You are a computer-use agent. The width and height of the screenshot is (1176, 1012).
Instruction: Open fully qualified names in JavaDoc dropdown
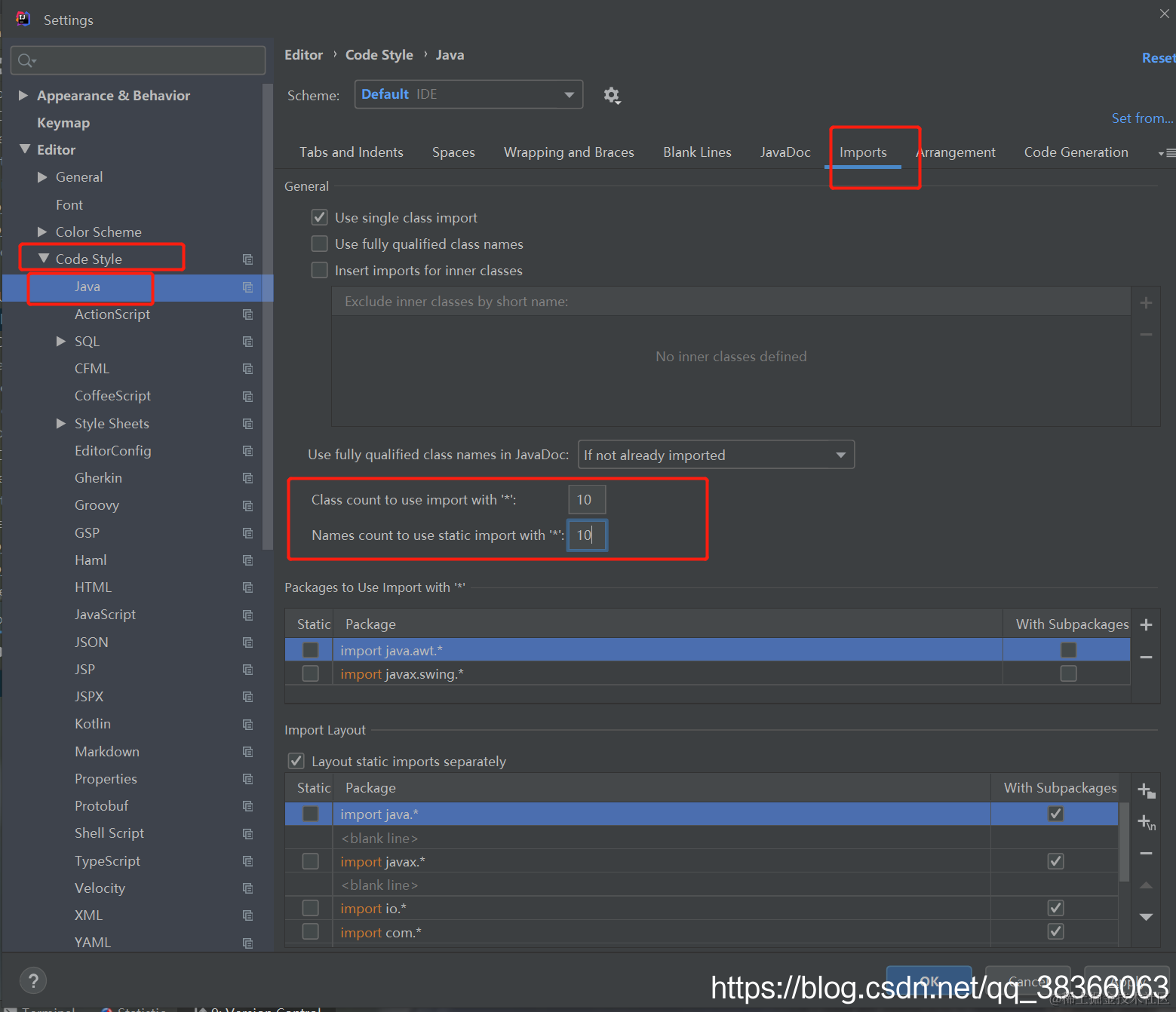pos(716,455)
